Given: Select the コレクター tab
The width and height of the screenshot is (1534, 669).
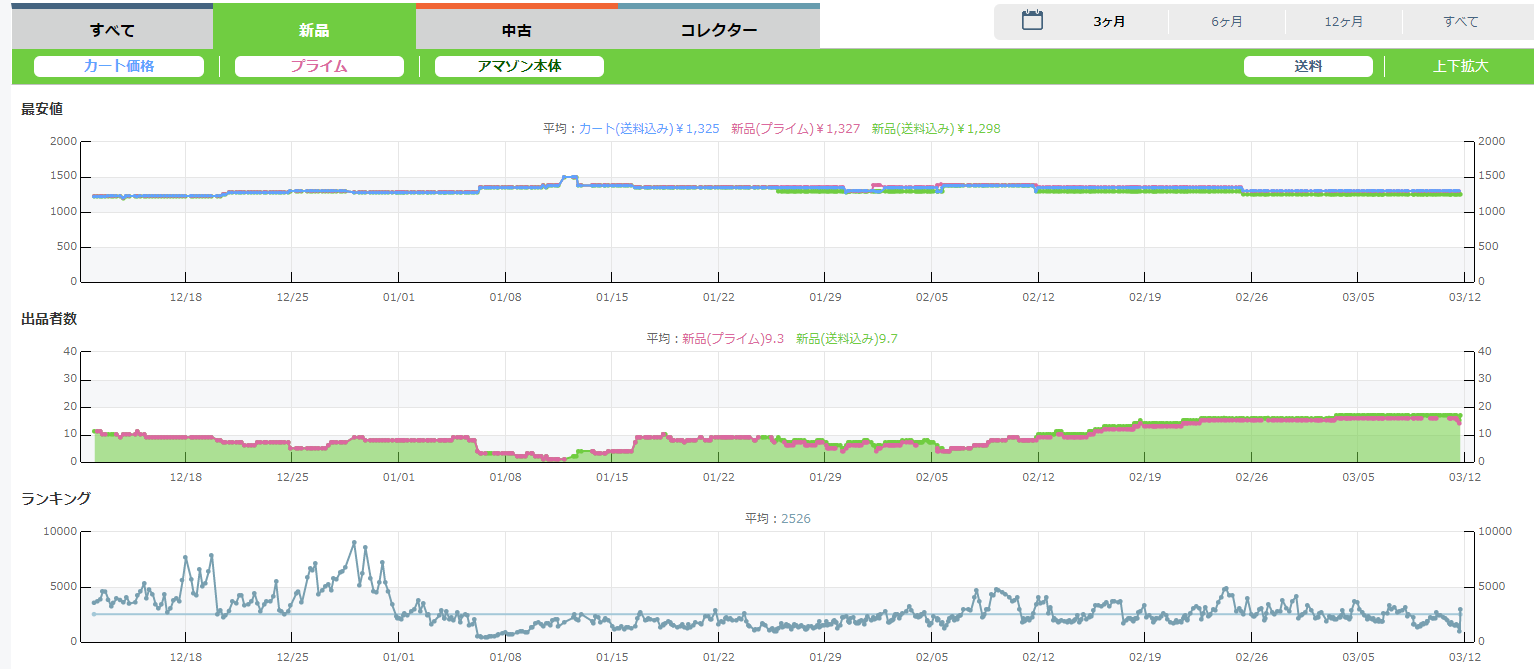Looking at the screenshot, I should (718, 30).
